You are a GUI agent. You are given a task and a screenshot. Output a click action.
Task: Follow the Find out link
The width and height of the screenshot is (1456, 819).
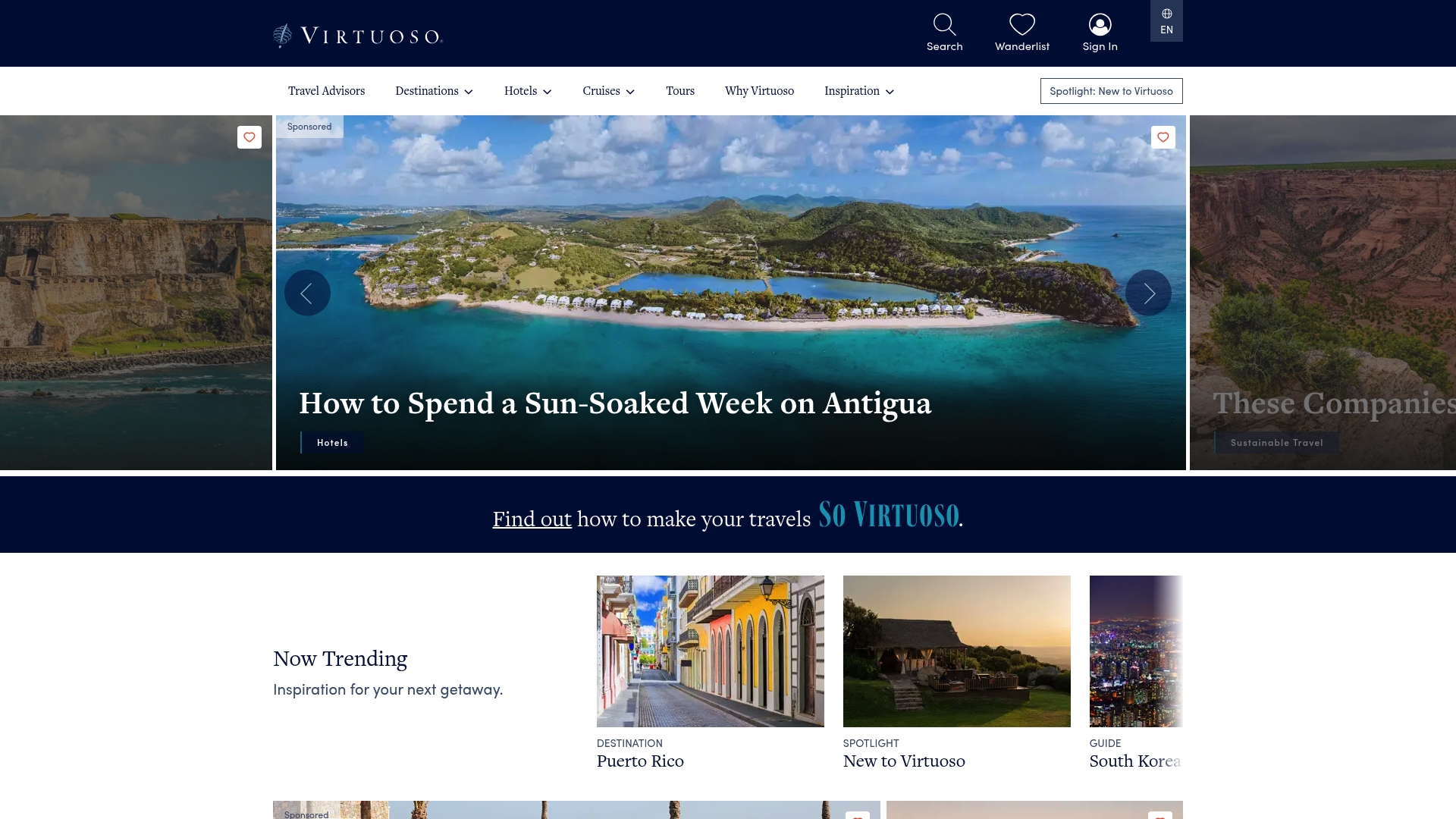coord(532,519)
